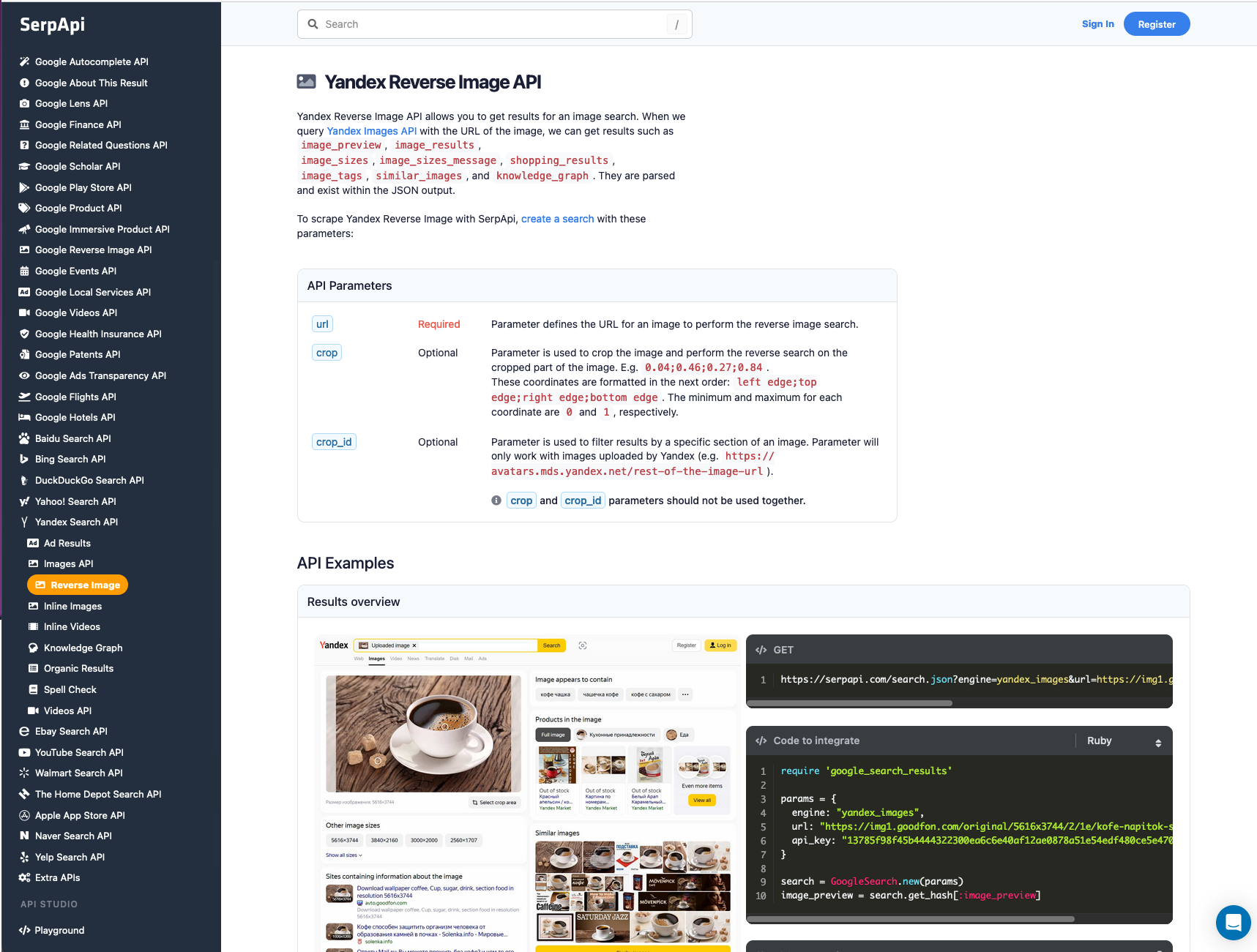
Task: Click the magnifier icon in the search bar
Action: click(x=312, y=23)
